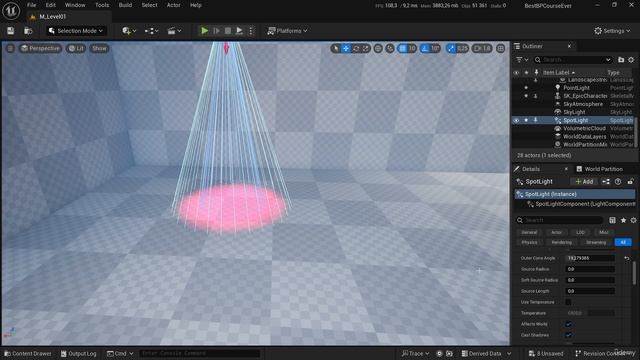Click the viewport Show button

[99, 48]
